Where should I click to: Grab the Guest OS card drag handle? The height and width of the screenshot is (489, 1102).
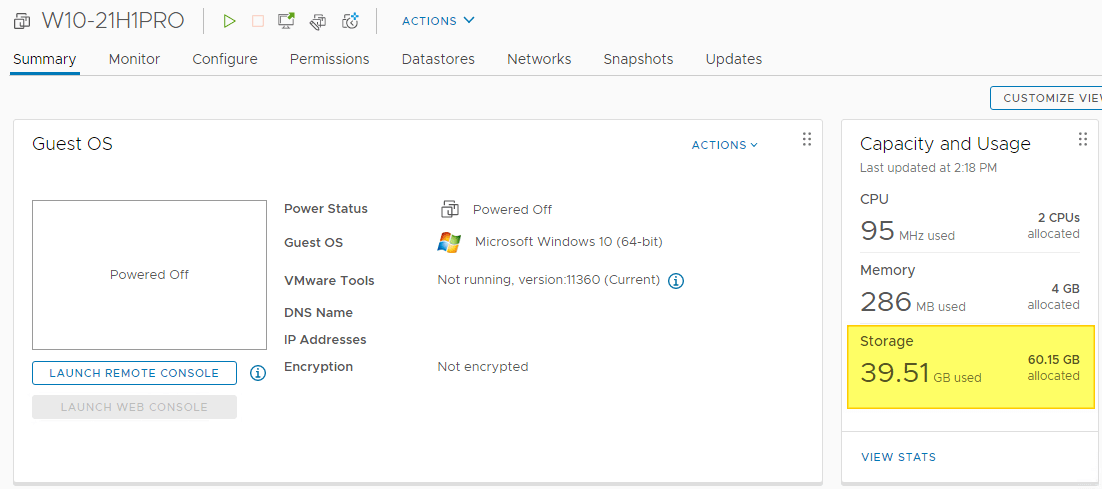pyautogui.click(x=806, y=140)
